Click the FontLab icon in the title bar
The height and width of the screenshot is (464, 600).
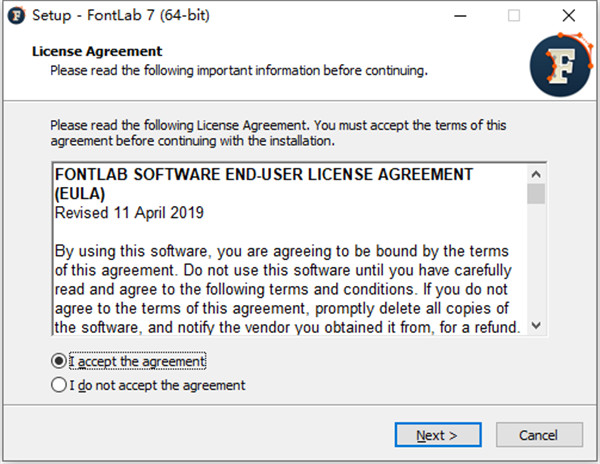[x=15, y=16]
